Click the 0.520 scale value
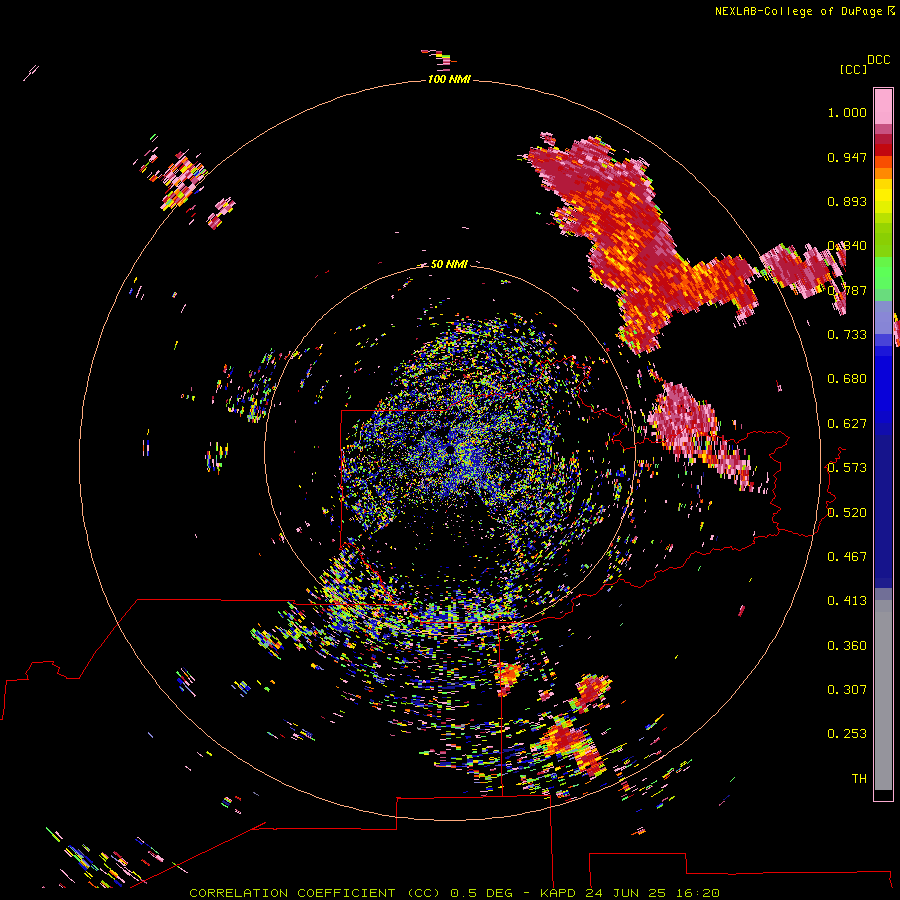900x900 pixels. (x=847, y=513)
